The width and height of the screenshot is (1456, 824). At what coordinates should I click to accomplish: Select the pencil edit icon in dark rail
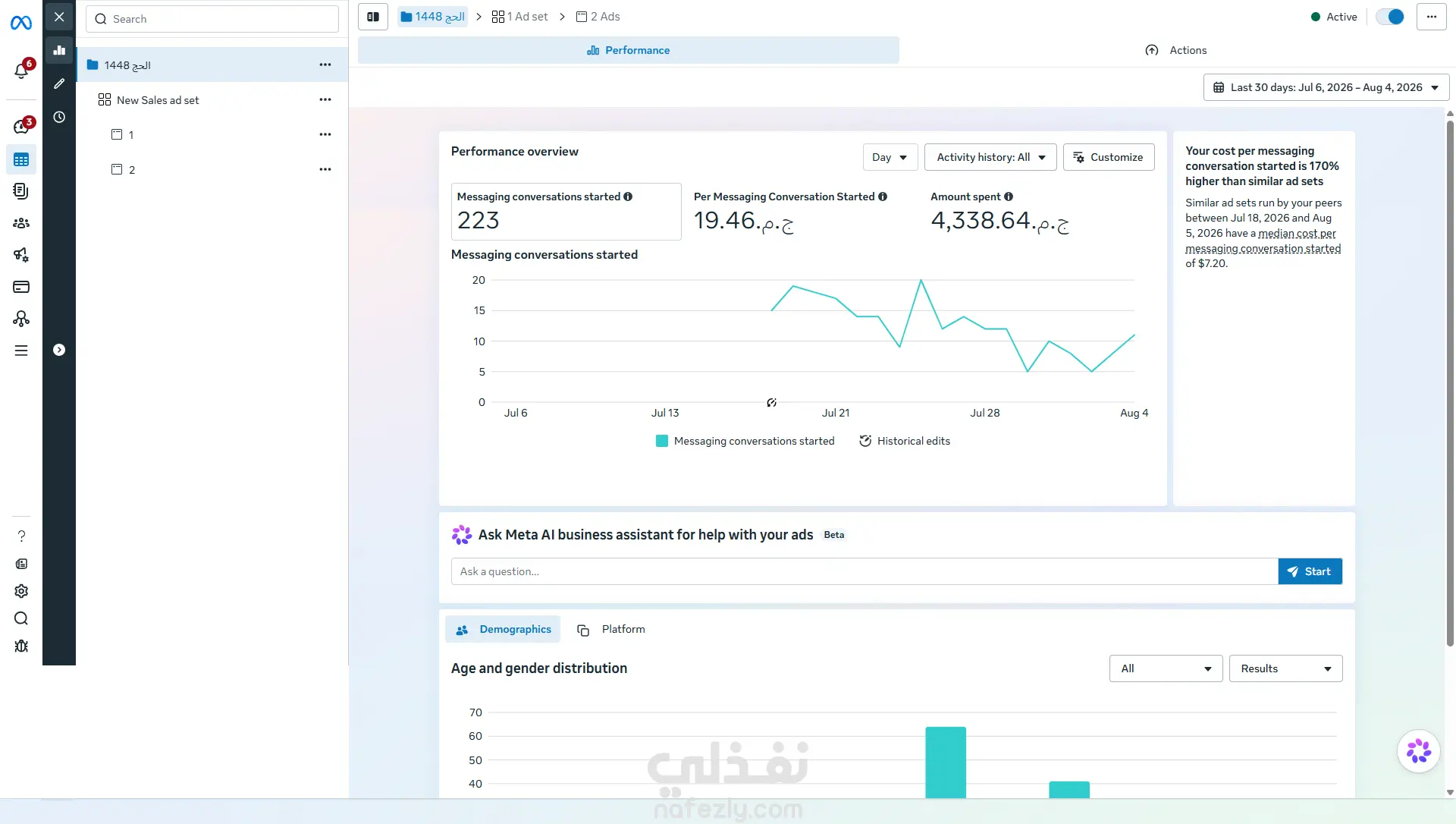[59, 83]
